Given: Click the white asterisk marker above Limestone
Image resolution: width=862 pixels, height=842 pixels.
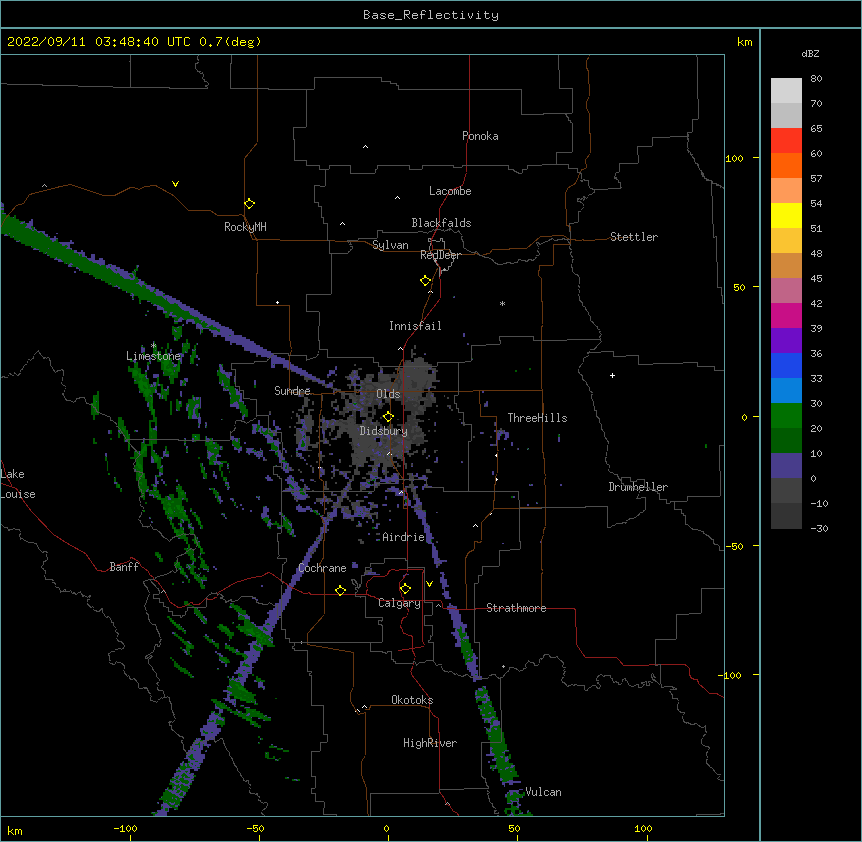Looking at the screenshot, I should [154, 346].
